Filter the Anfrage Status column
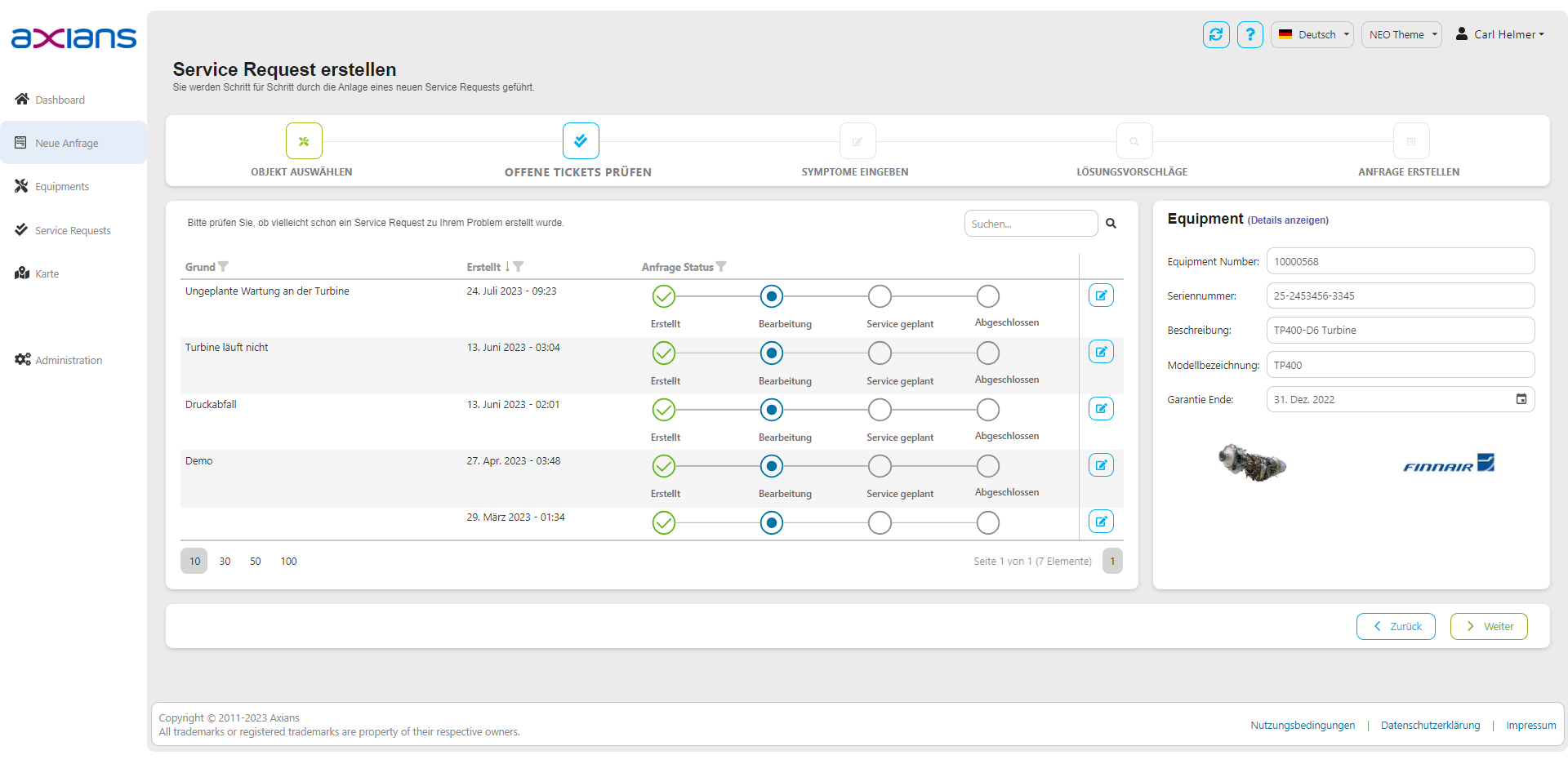This screenshot has height=764, width=1568. pyautogui.click(x=722, y=266)
